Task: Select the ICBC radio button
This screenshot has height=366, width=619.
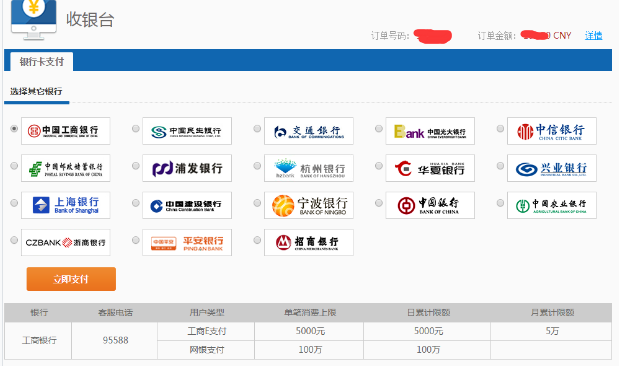Action: 14,128
